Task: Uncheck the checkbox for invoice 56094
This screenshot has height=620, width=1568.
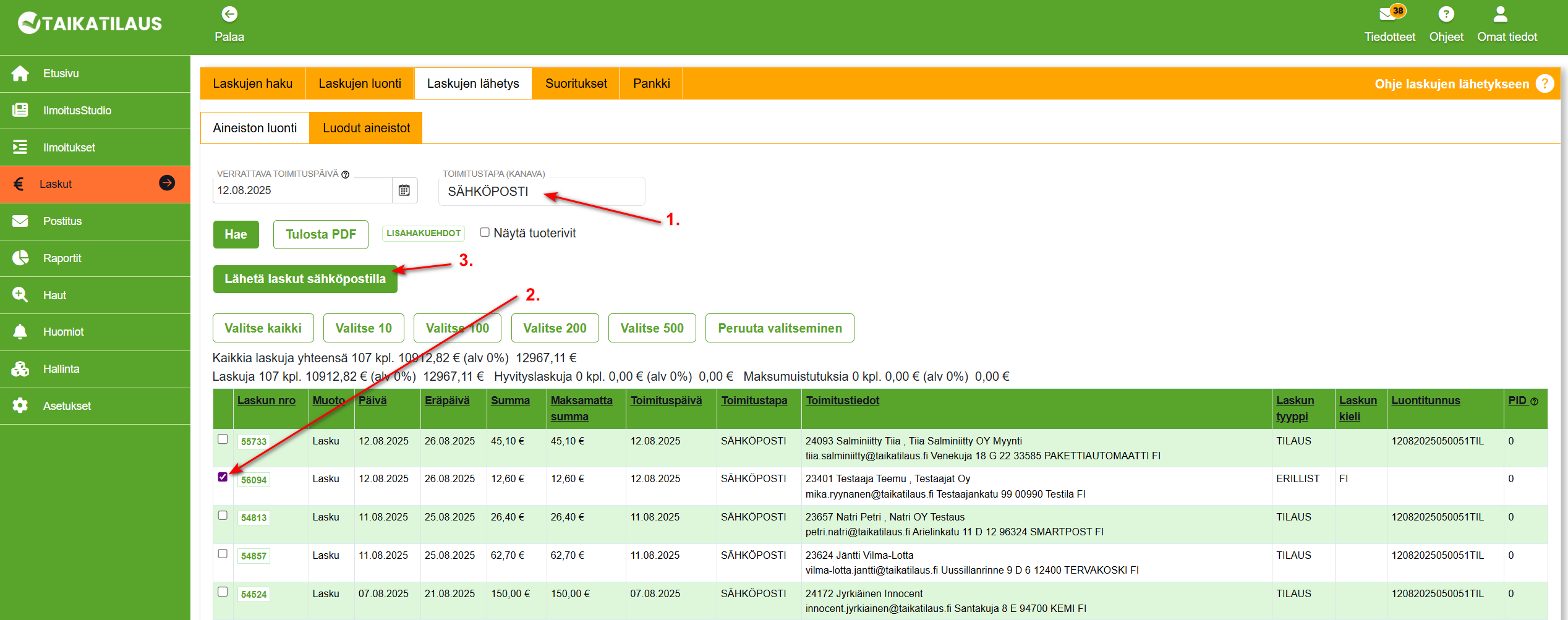Action: click(223, 477)
